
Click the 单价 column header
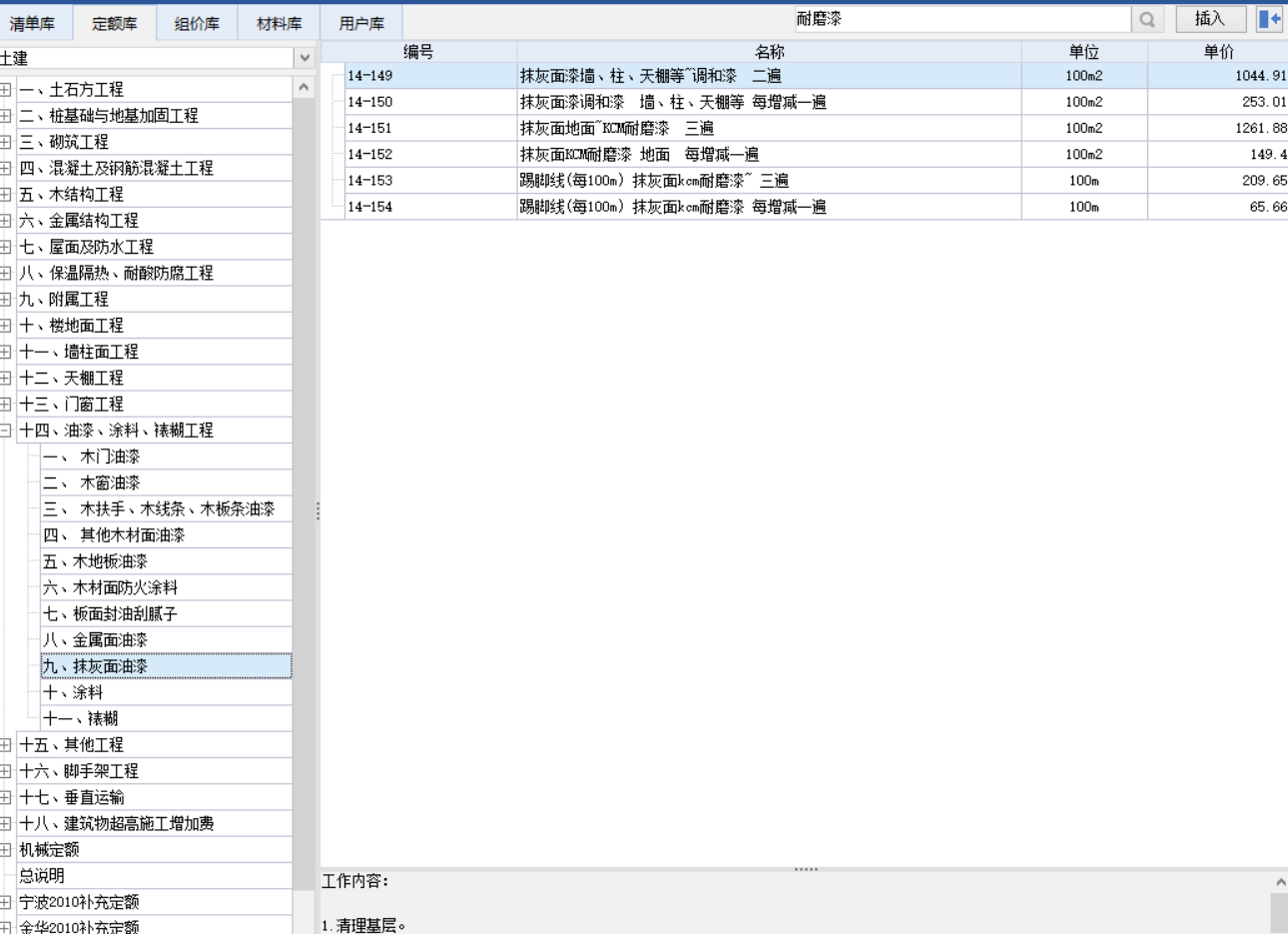click(1218, 52)
